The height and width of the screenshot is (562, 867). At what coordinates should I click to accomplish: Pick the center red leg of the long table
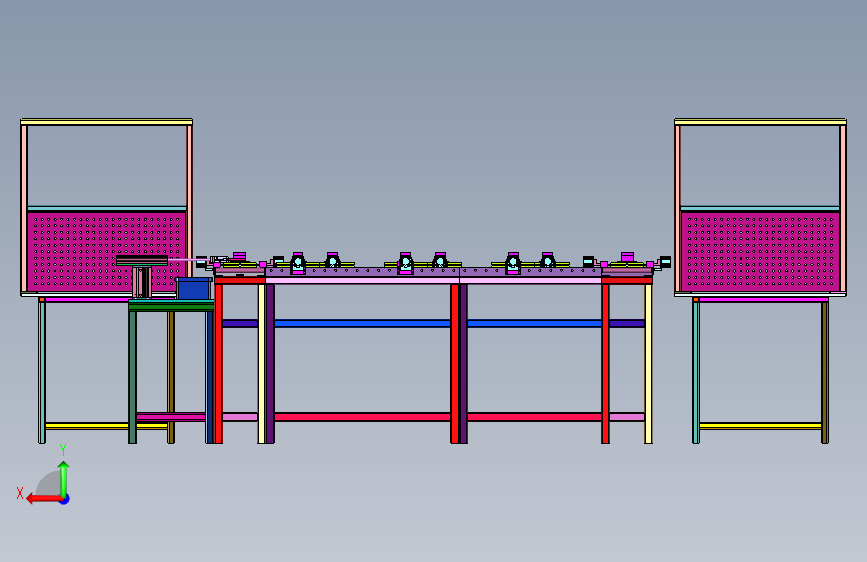455,363
